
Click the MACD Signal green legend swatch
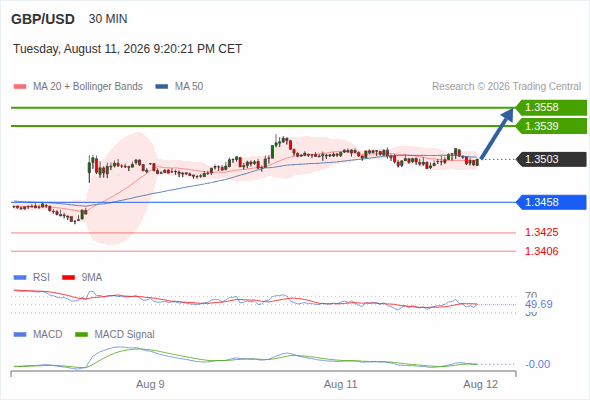click(81, 335)
